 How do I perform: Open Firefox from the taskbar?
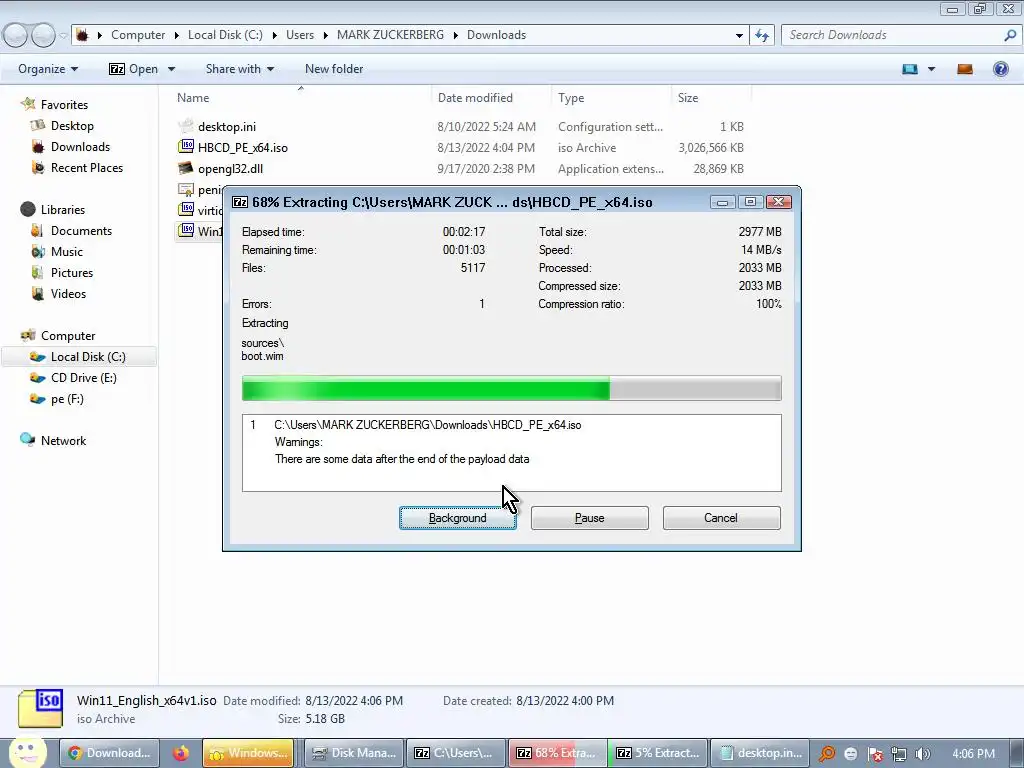[x=181, y=753]
